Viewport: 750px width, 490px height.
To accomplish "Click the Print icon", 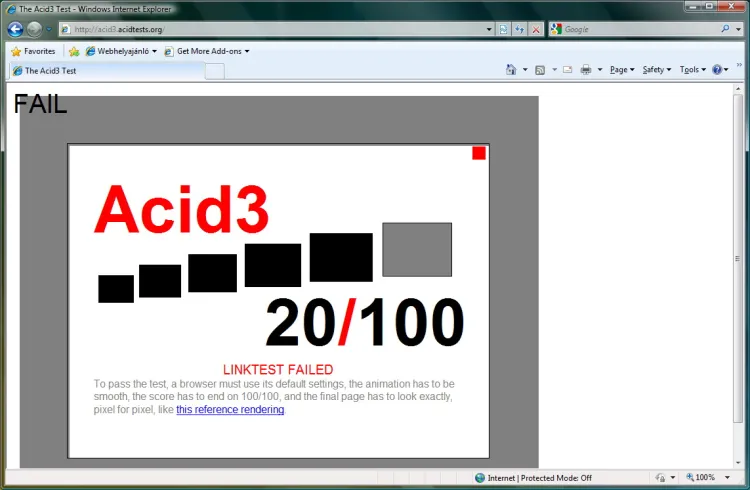I will click(586, 70).
